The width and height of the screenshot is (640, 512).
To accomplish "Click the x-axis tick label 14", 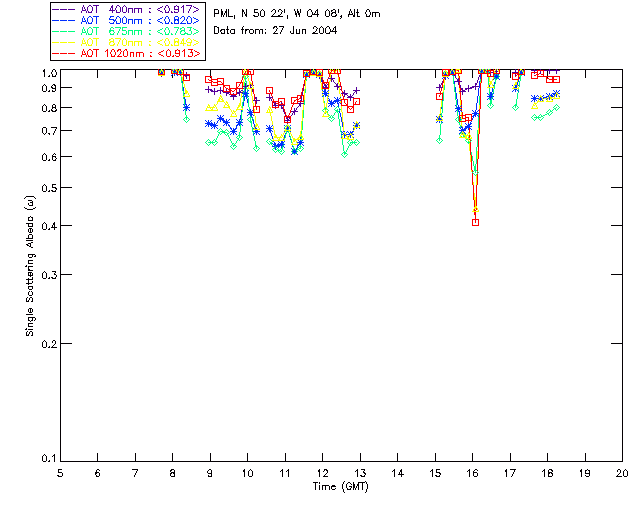I will click(x=398, y=473).
